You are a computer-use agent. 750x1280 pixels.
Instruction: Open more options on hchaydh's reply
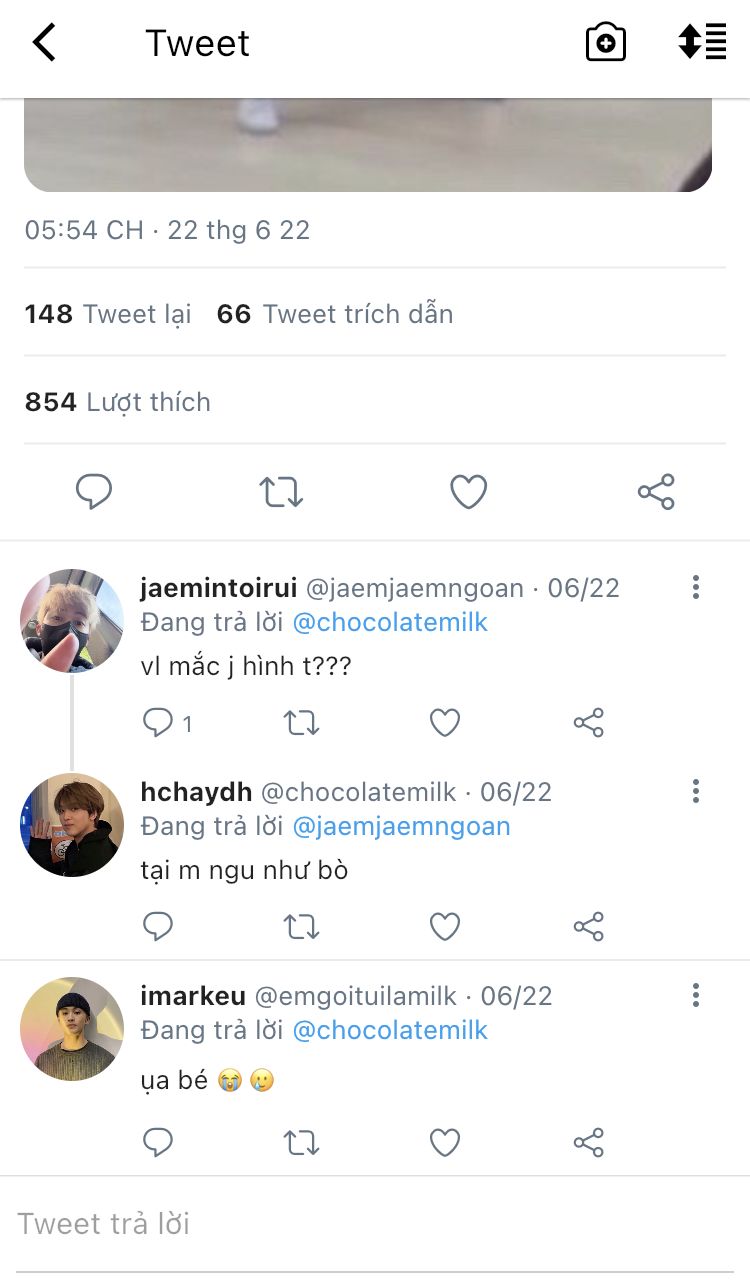coord(696,792)
